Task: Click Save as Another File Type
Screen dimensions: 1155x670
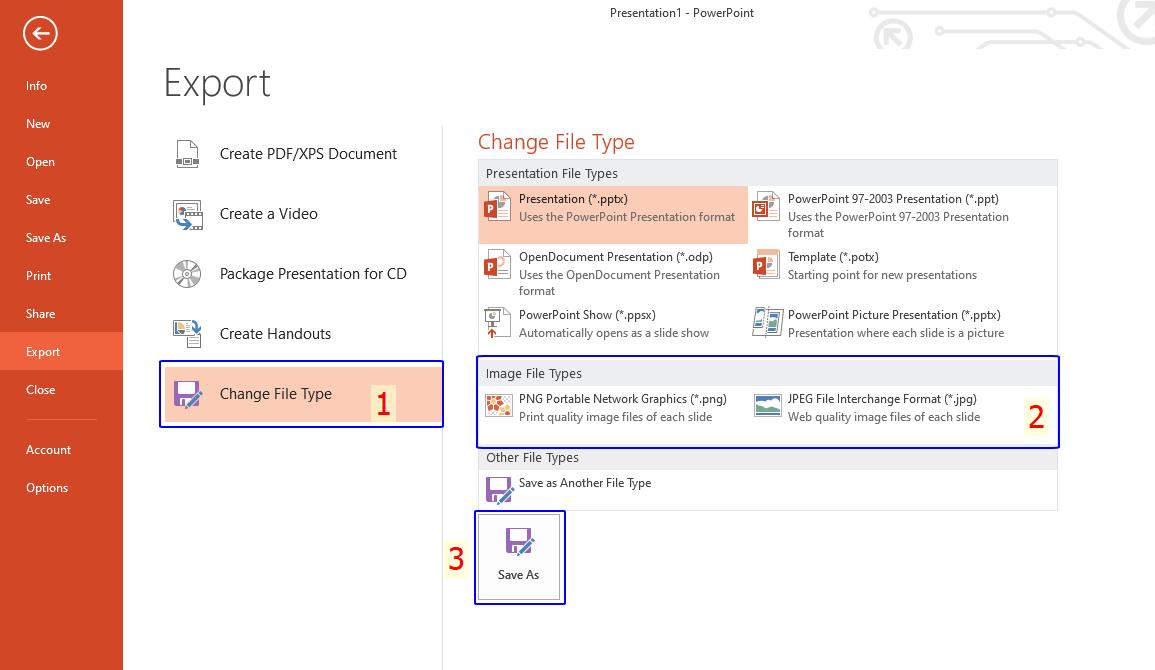Action: (x=584, y=483)
